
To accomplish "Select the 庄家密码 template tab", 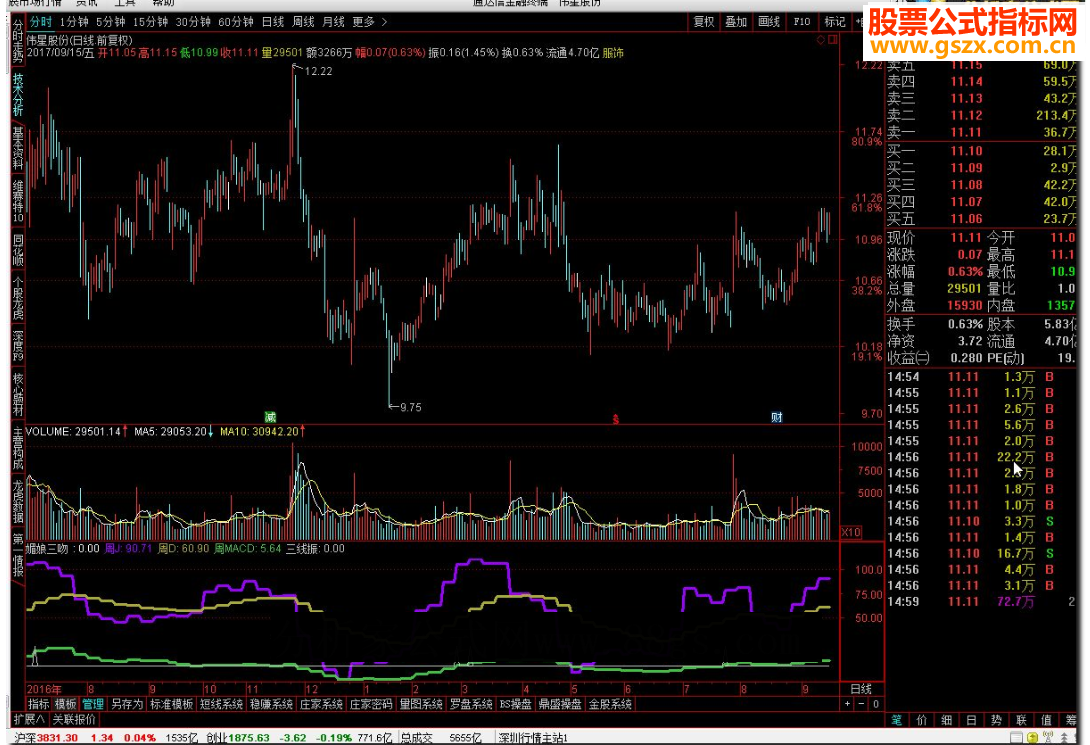I will point(371,704).
